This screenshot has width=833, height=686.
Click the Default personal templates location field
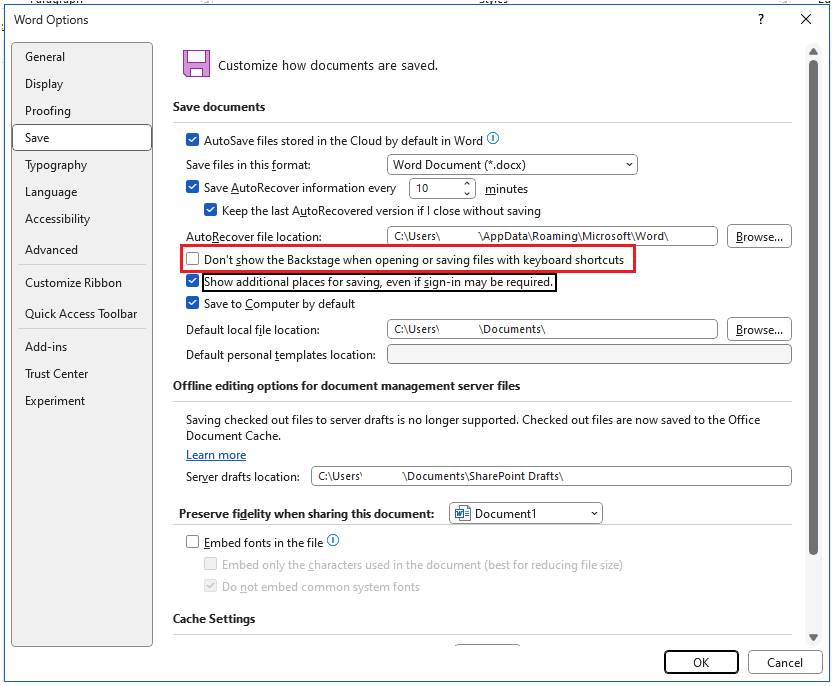point(589,354)
